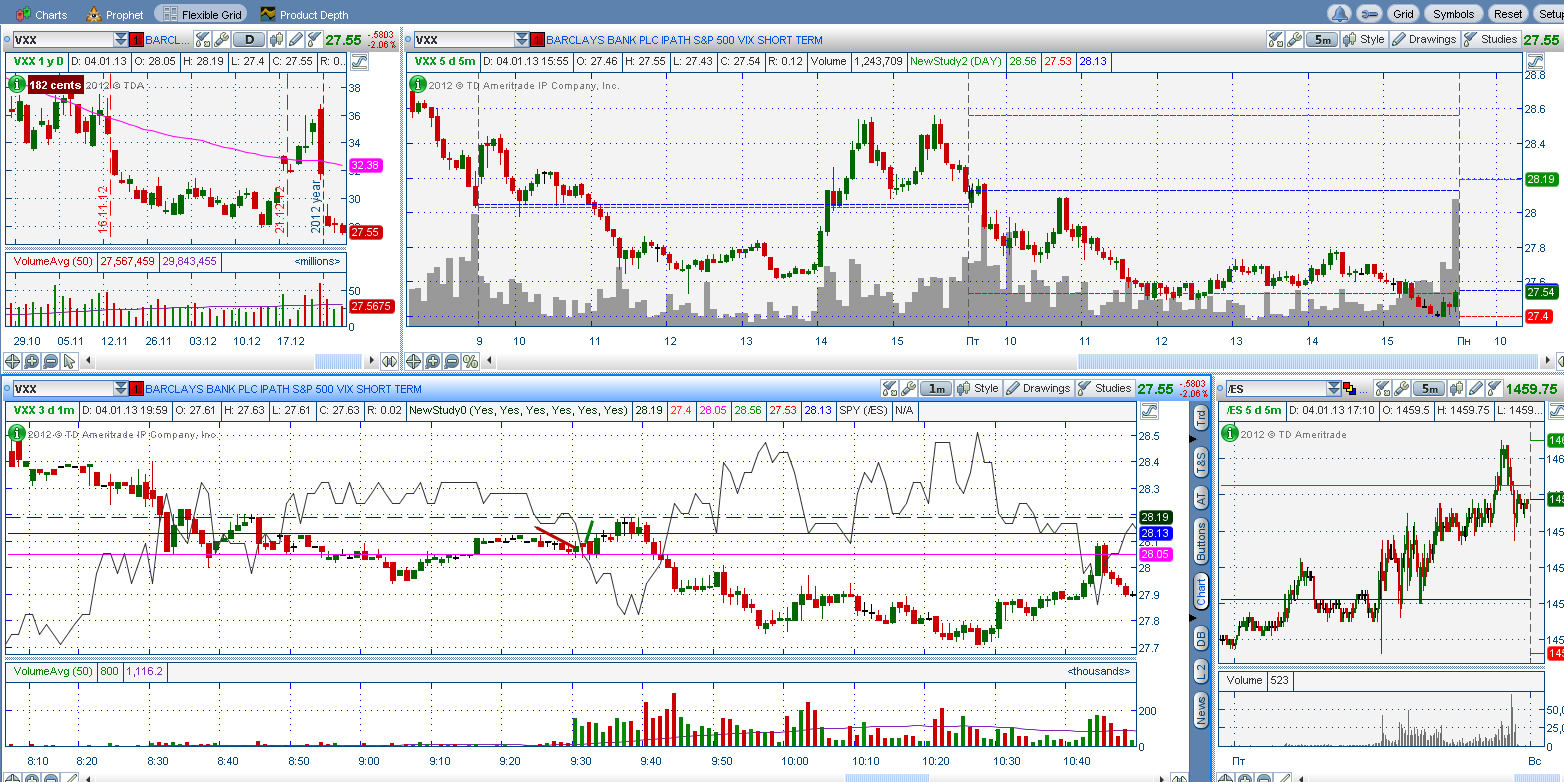This screenshot has height=782, width=1564.
Task: Click the info icon on the 5-day VXX chart
Action: (418, 84)
